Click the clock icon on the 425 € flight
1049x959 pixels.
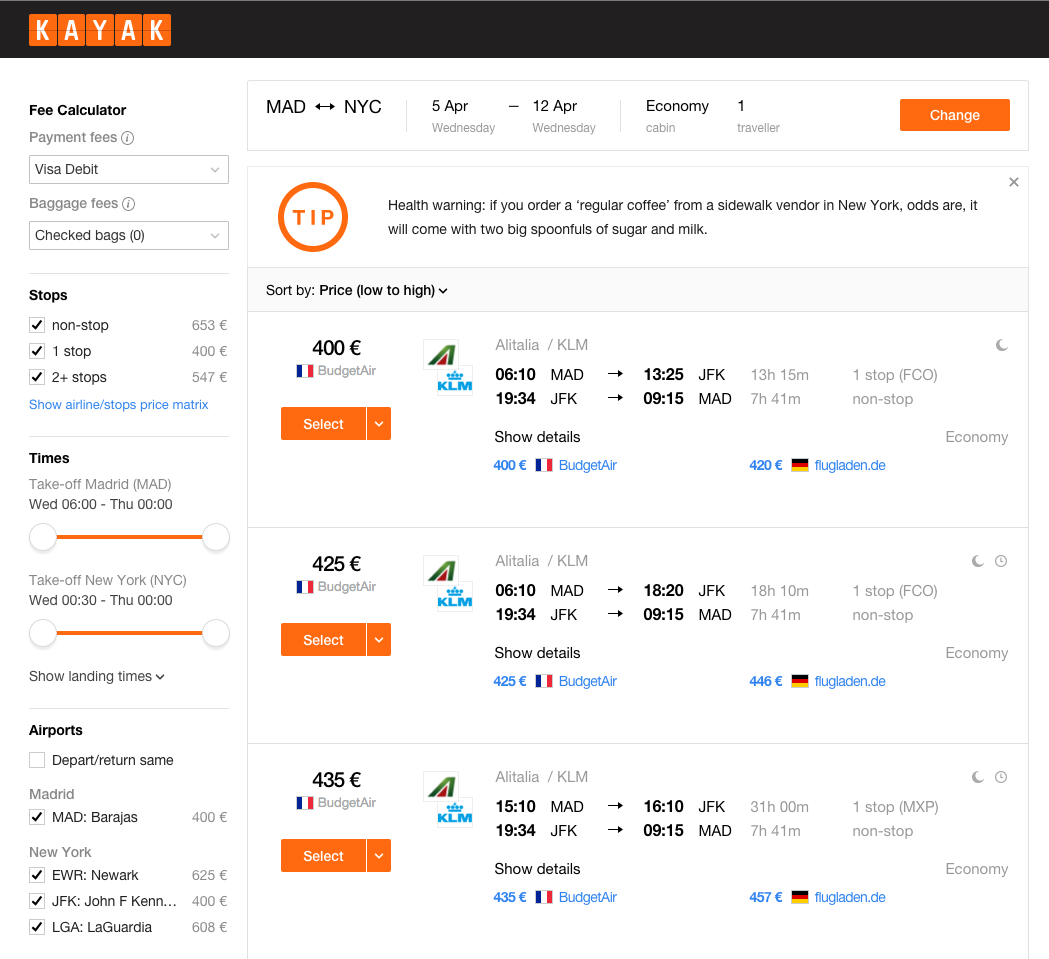1001,561
